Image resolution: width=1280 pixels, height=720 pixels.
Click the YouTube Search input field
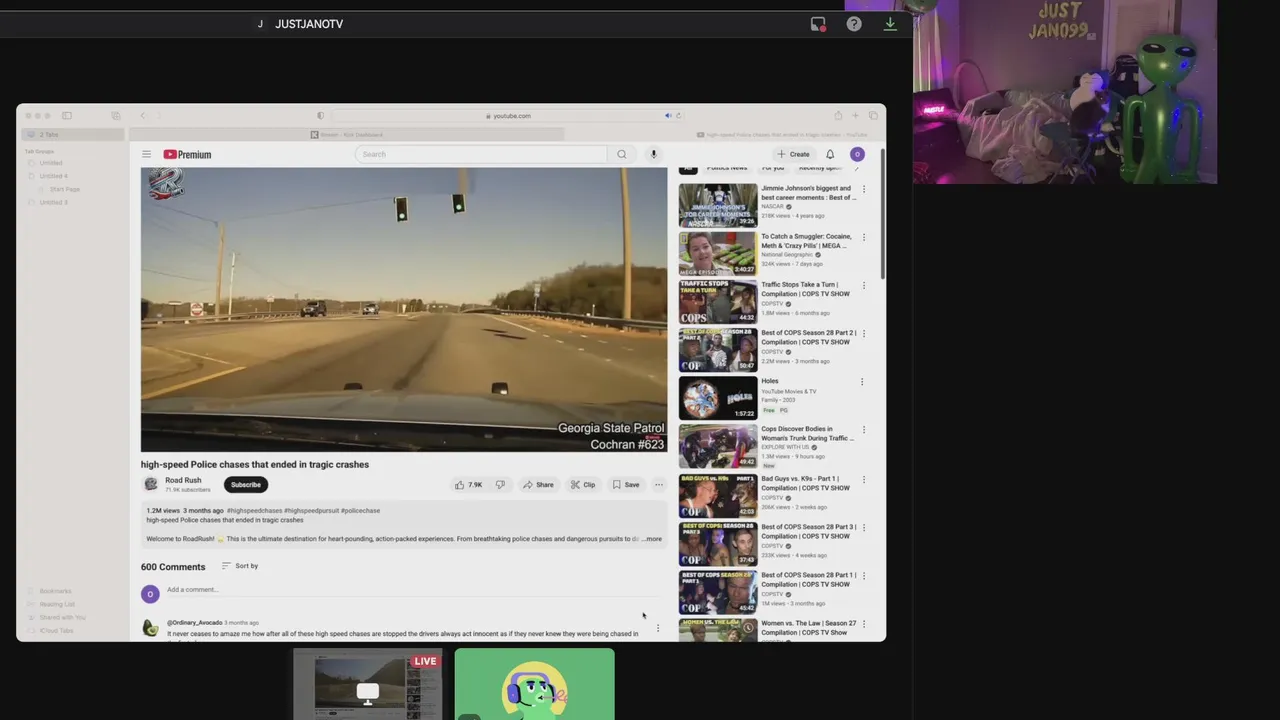tap(481, 154)
